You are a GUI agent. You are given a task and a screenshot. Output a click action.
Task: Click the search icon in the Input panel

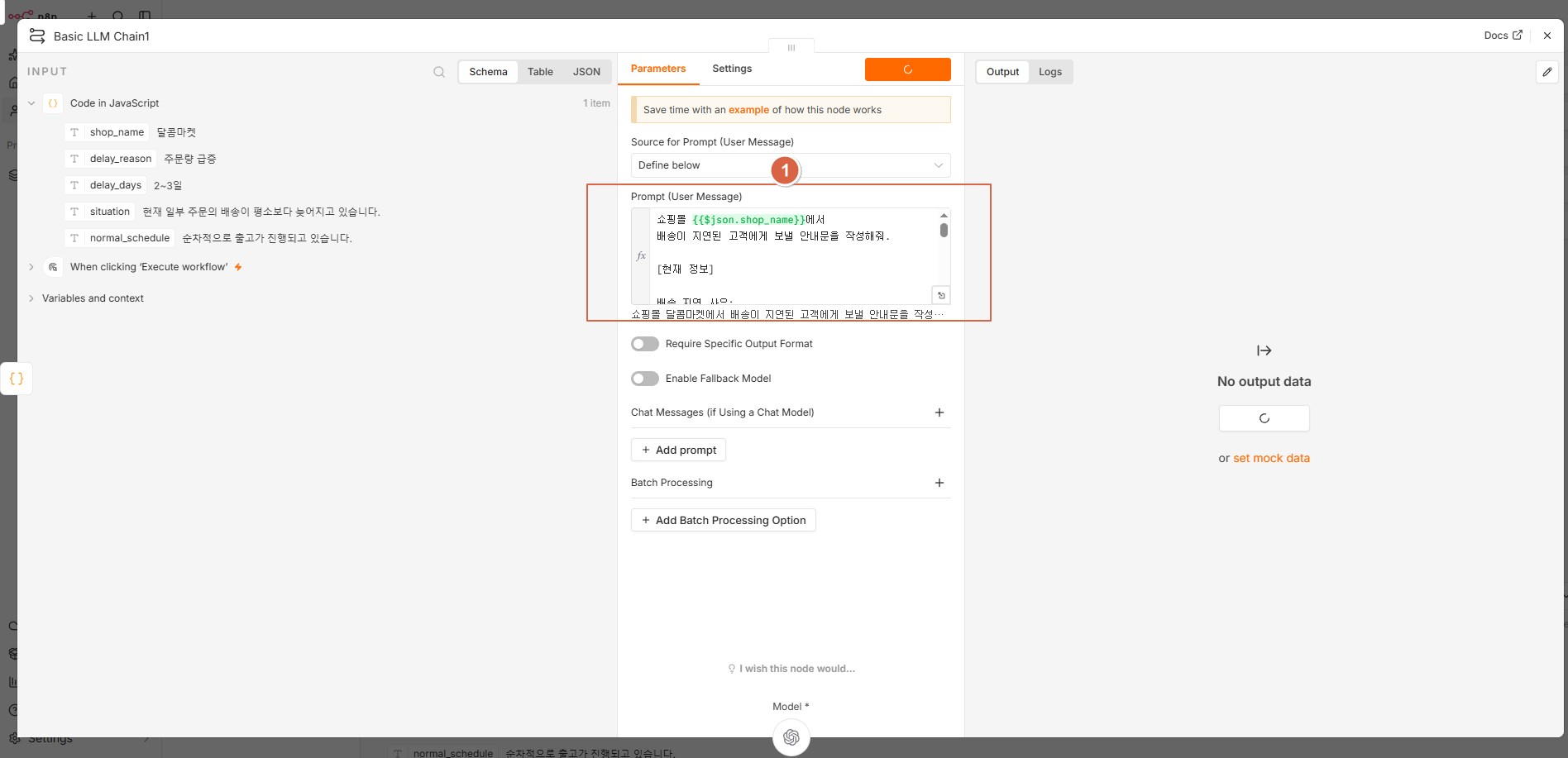[439, 72]
